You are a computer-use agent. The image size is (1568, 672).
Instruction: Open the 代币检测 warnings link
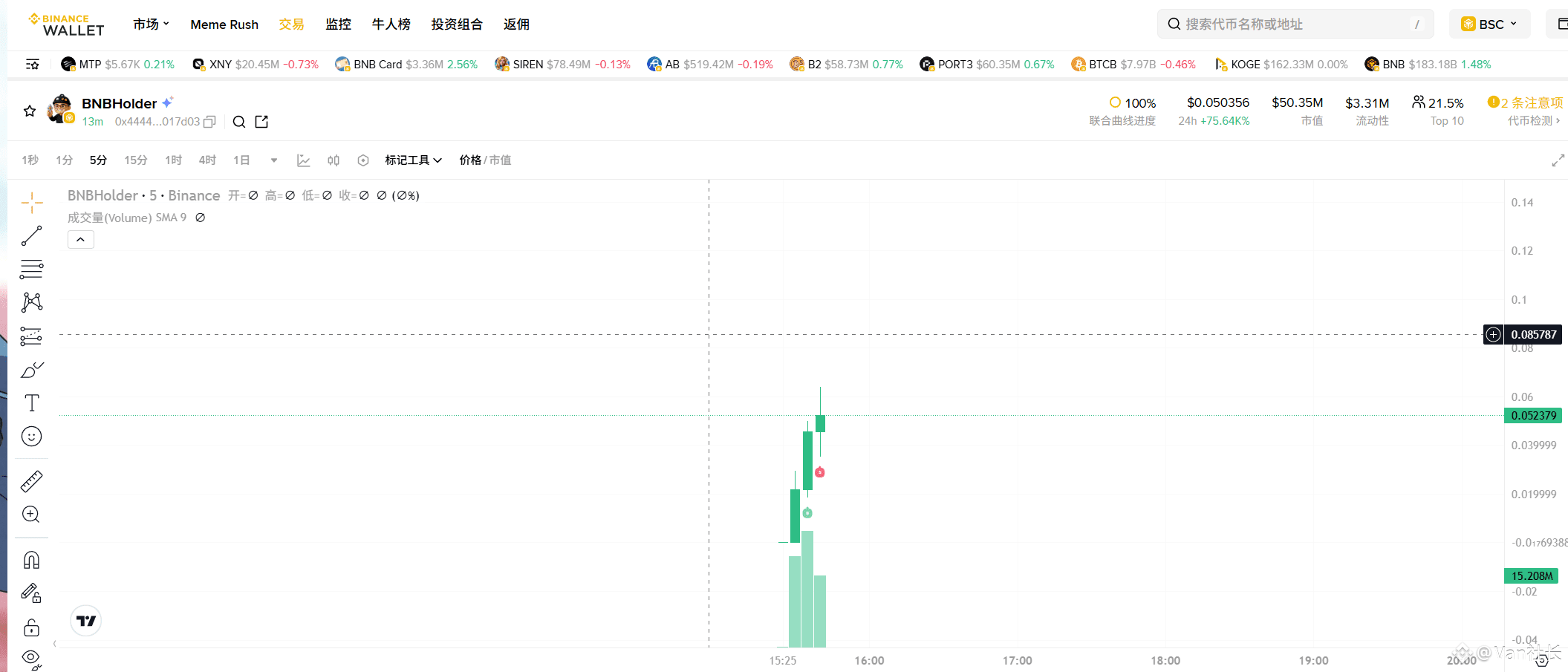[1533, 121]
